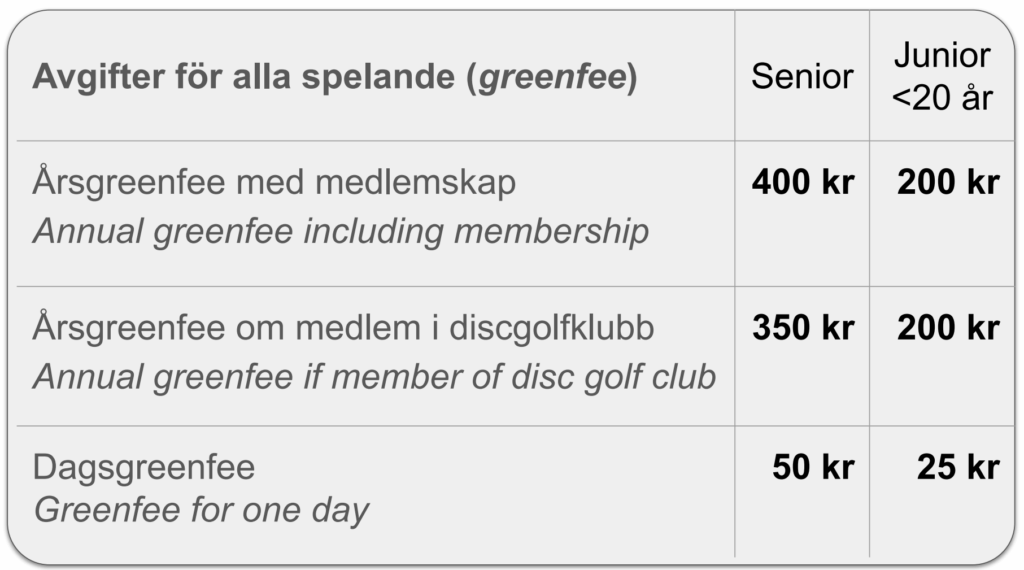The height and width of the screenshot is (570, 1024).
Task: Click junior 200 kr price in discgolfklubb row
Action: tap(947, 328)
